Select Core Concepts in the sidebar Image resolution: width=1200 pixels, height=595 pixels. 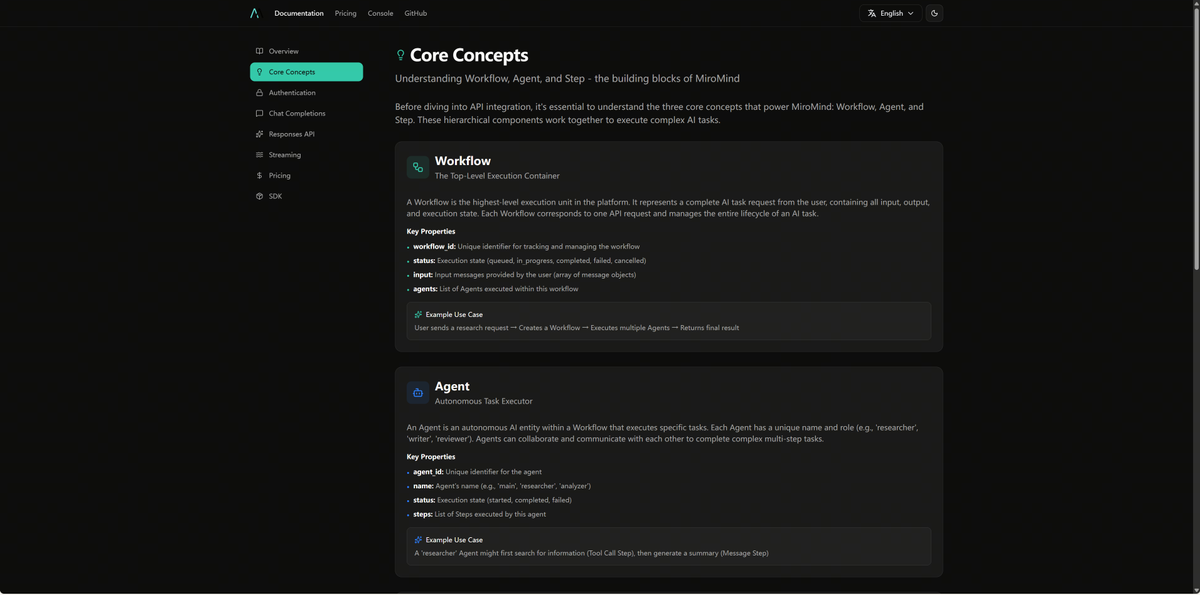(306, 72)
